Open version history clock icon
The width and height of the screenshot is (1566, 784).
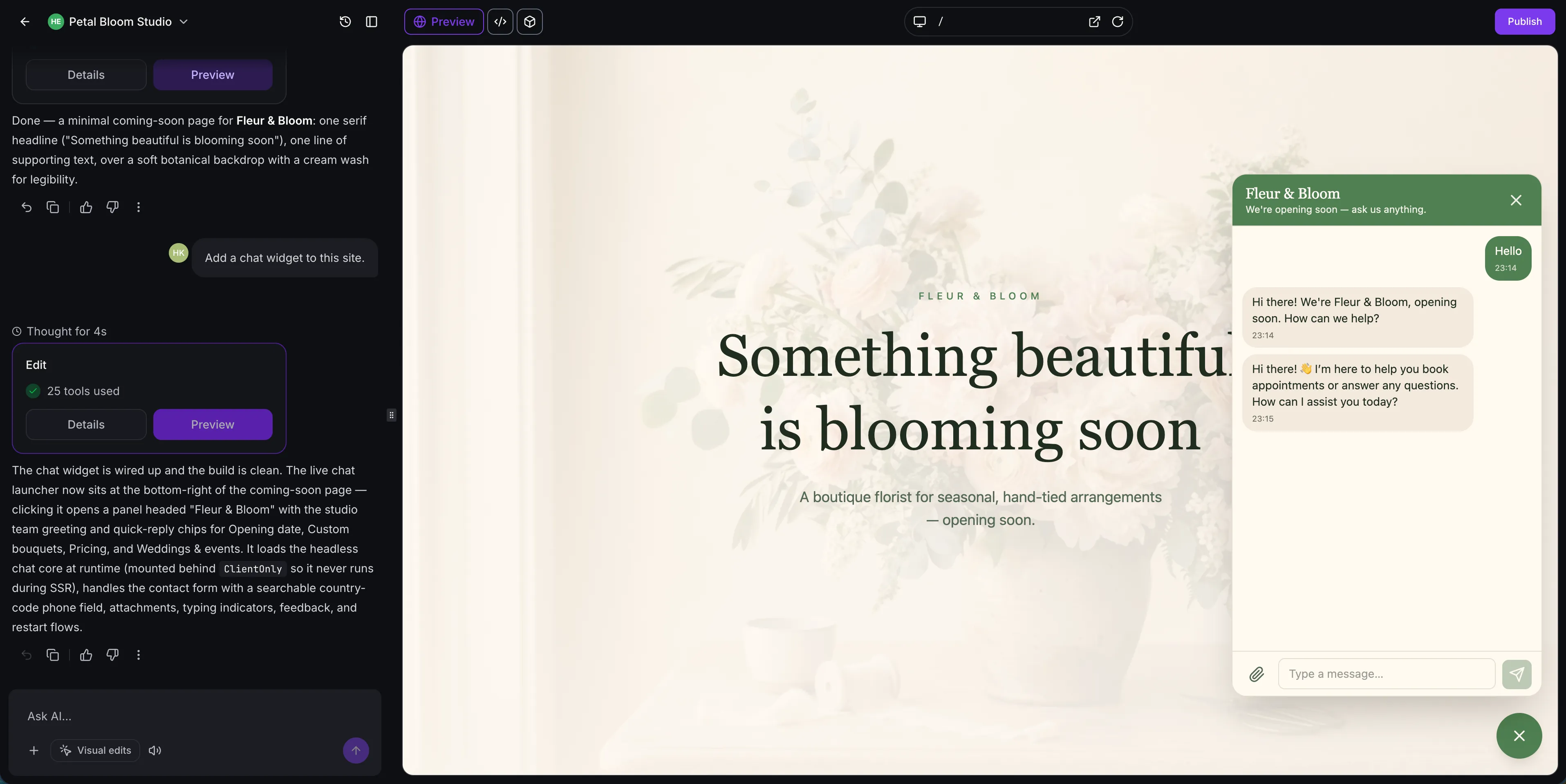pos(345,22)
